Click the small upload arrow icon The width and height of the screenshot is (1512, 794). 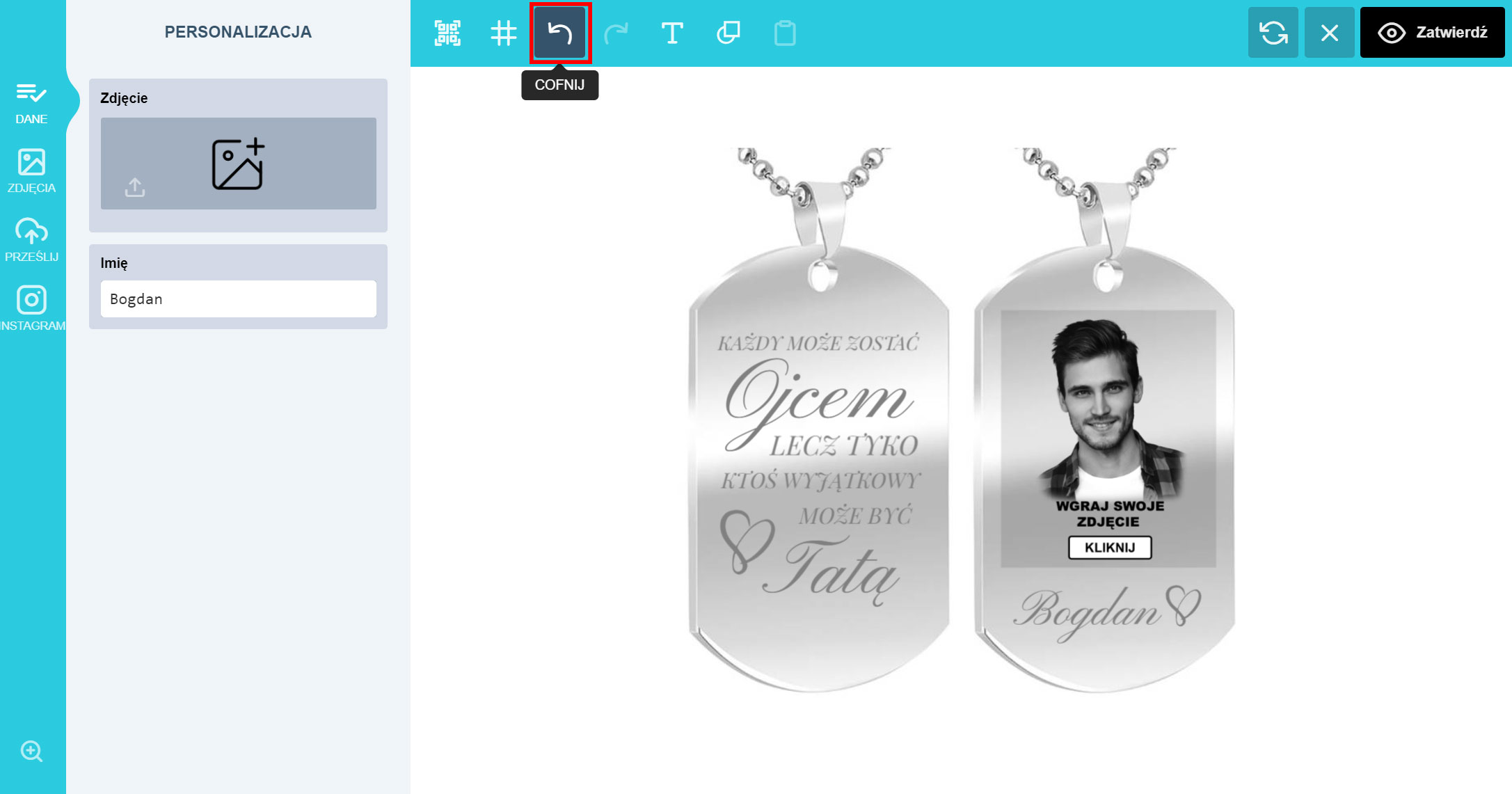coord(135,187)
